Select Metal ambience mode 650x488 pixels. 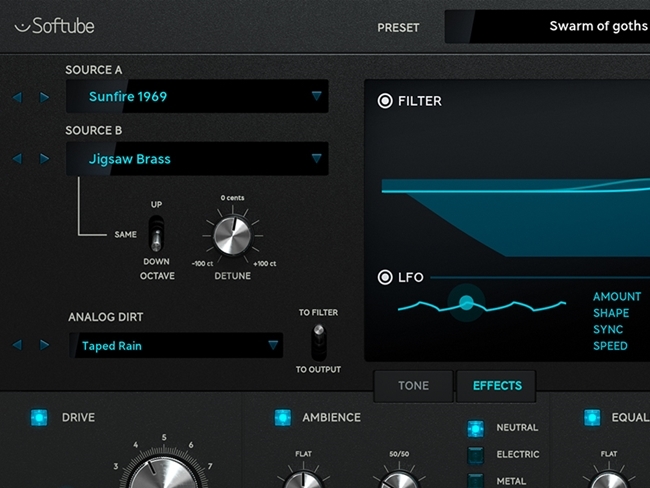(475, 481)
